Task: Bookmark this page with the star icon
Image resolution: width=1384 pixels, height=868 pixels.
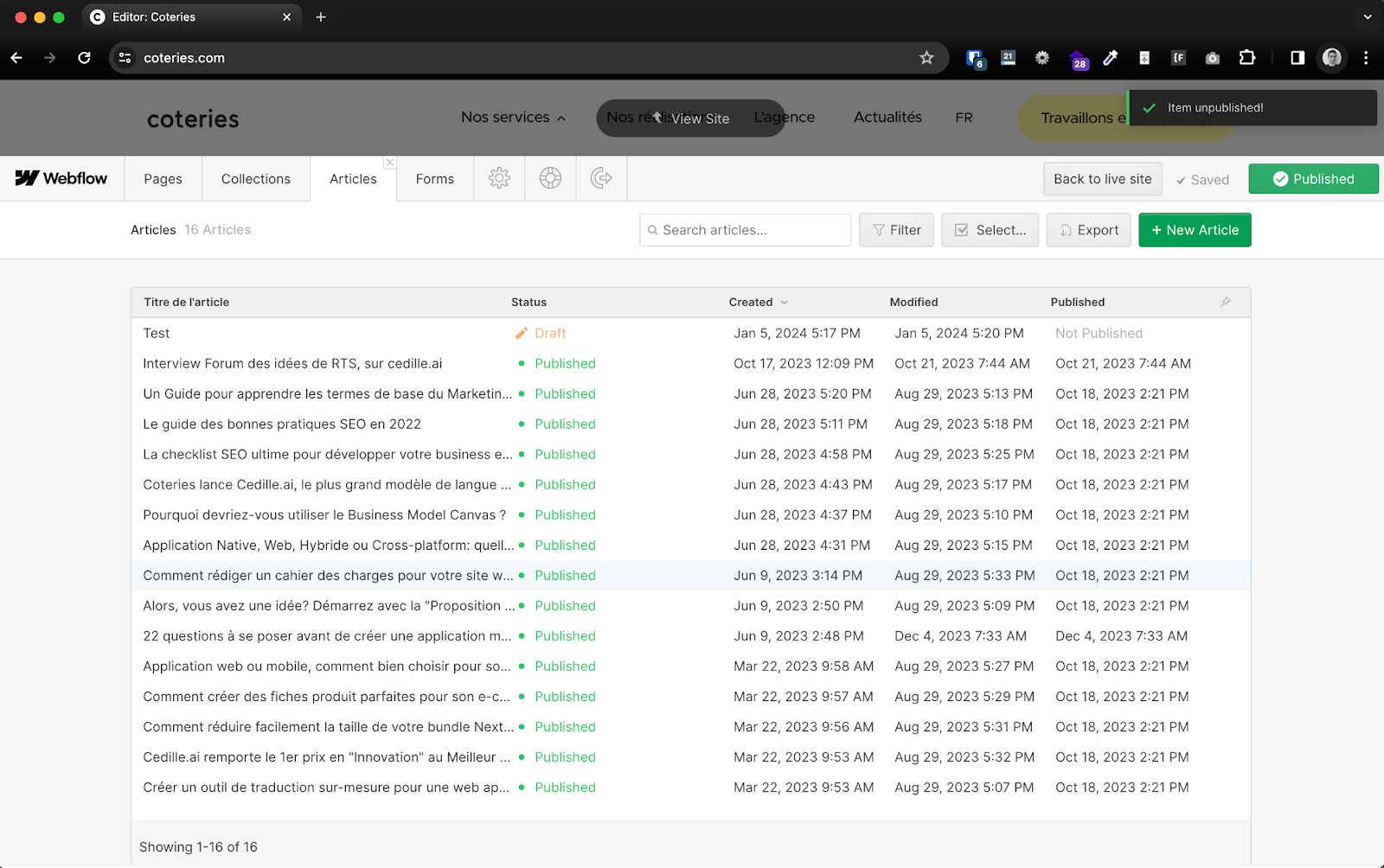Action: [926, 58]
